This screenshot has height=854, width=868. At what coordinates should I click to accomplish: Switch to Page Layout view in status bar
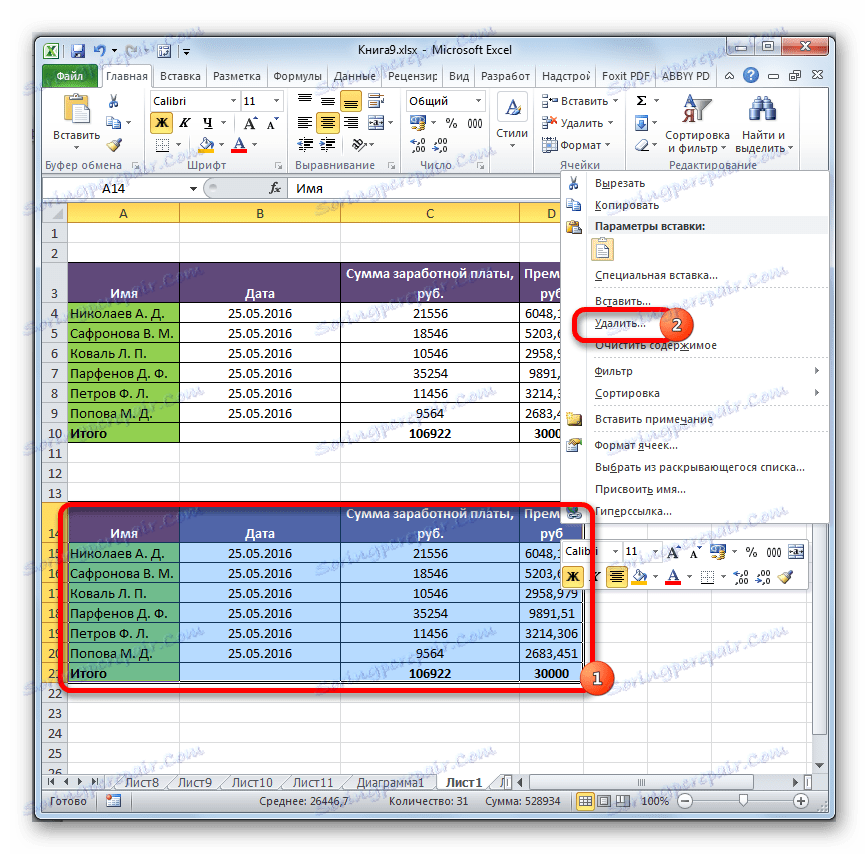click(604, 800)
